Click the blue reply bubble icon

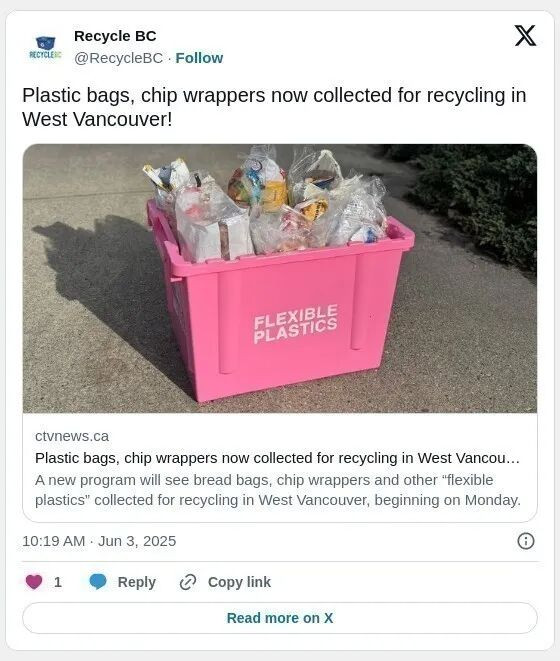[x=98, y=582]
